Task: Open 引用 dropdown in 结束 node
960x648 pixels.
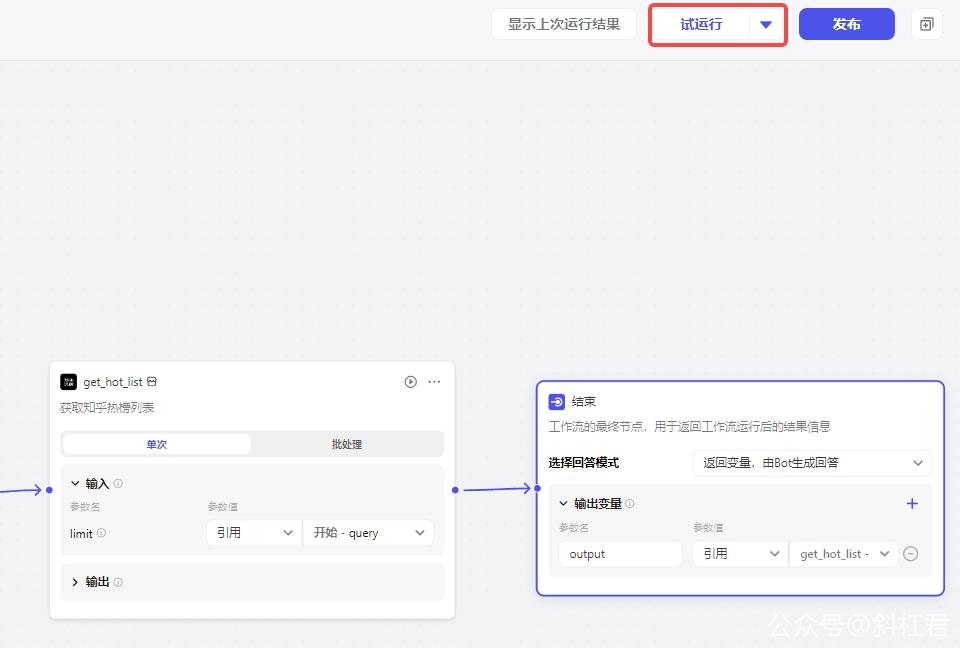Action: [740, 554]
